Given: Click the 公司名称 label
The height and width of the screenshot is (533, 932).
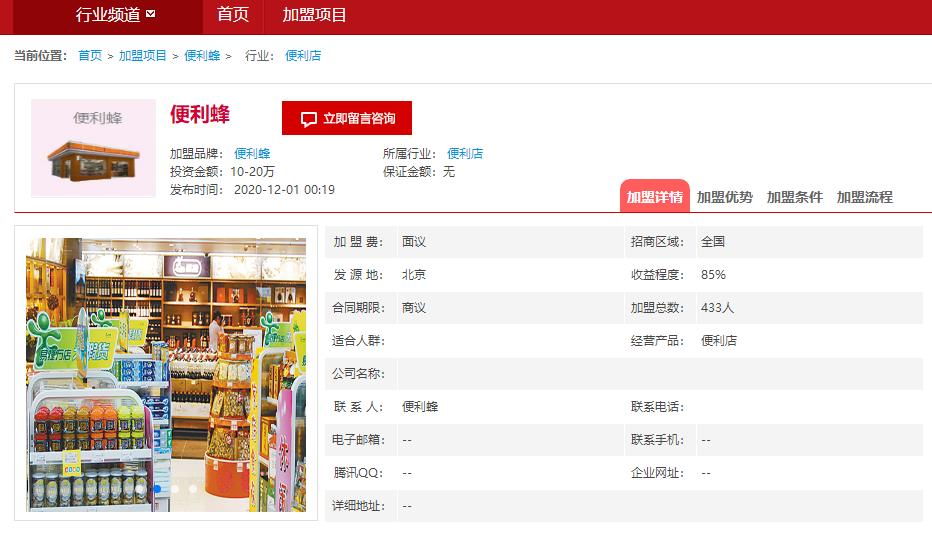Looking at the screenshot, I should point(358,374).
